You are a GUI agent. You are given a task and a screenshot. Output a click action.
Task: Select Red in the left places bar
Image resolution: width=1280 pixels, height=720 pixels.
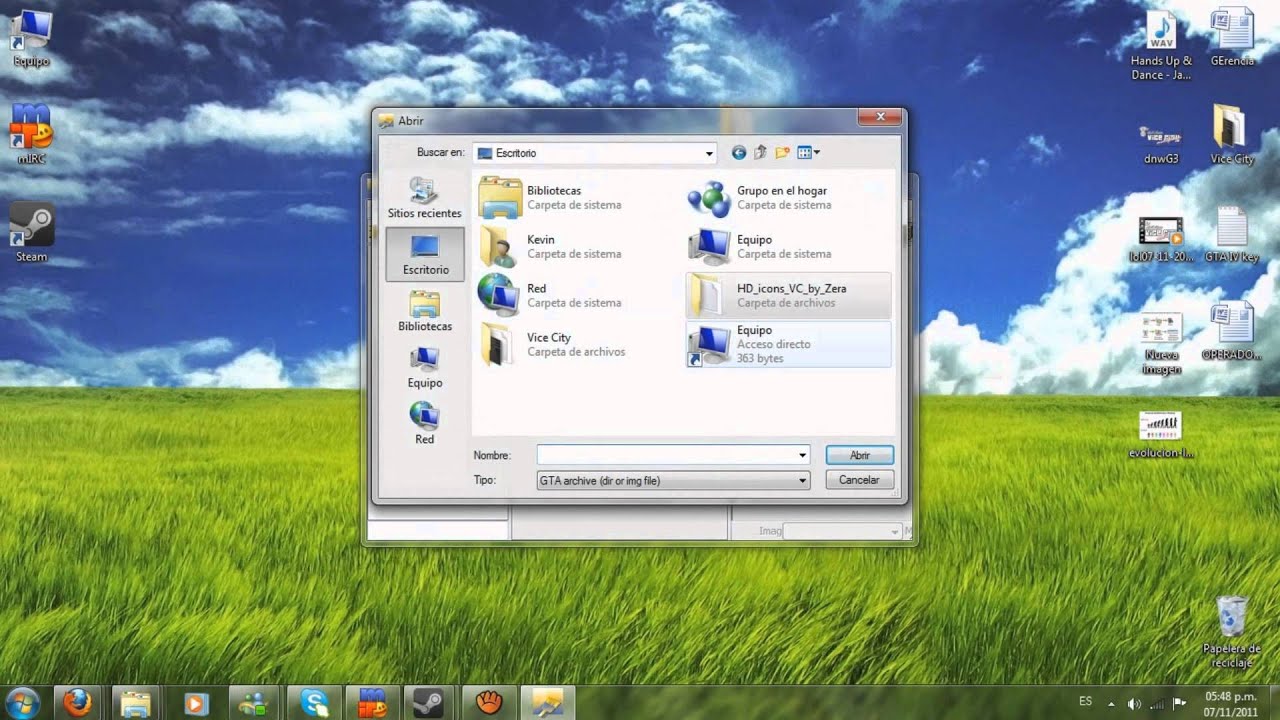(425, 423)
